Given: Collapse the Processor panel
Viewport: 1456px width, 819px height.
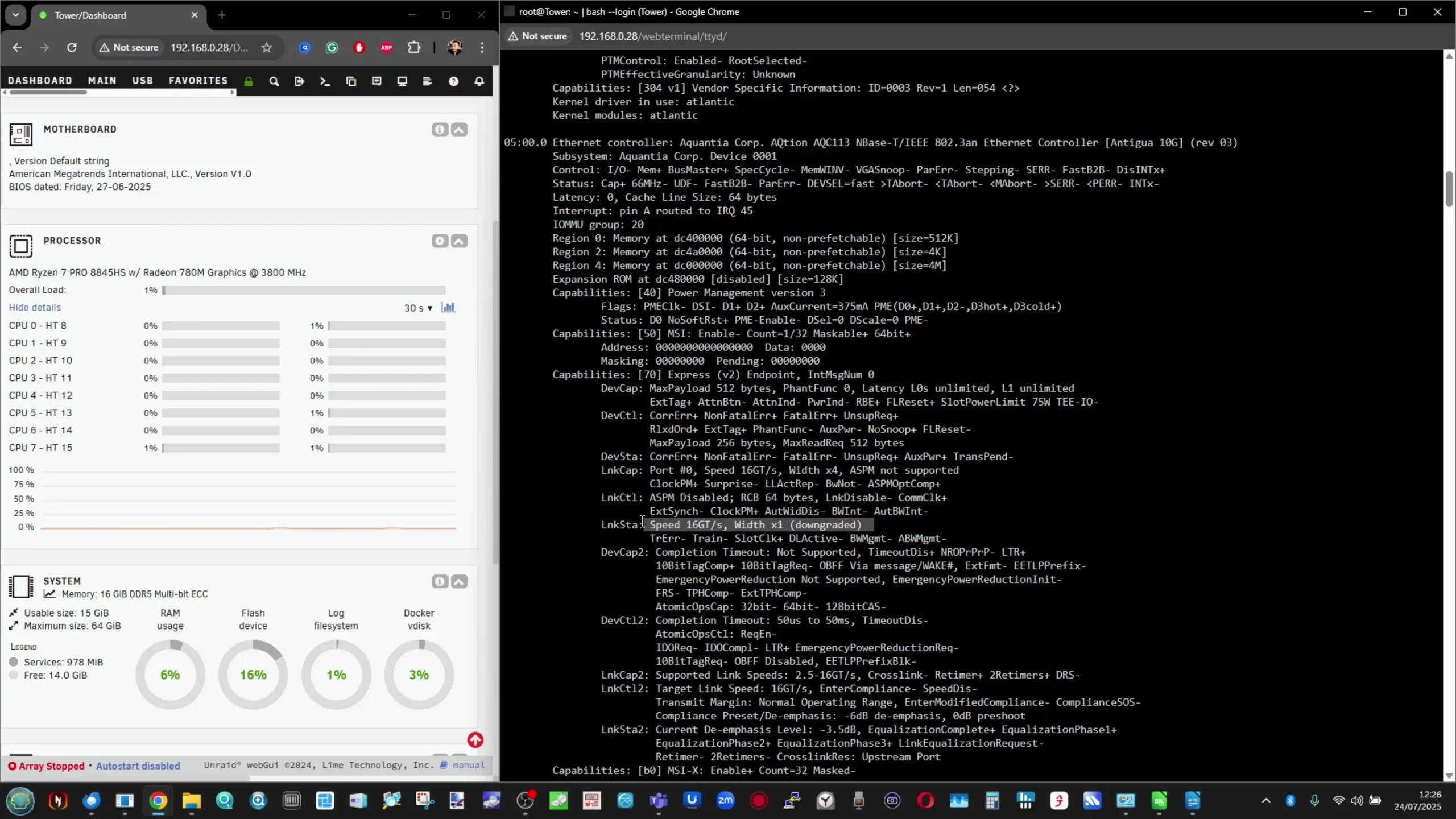Looking at the screenshot, I should pyautogui.click(x=460, y=241).
